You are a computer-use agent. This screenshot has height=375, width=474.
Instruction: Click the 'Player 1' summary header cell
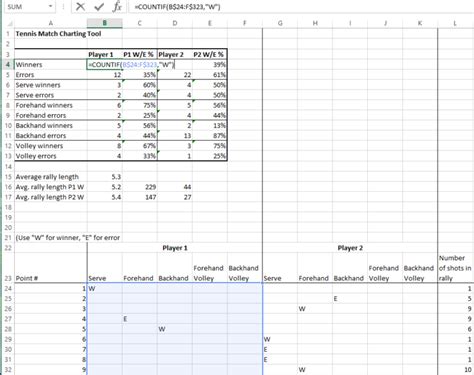[x=105, y=54]
